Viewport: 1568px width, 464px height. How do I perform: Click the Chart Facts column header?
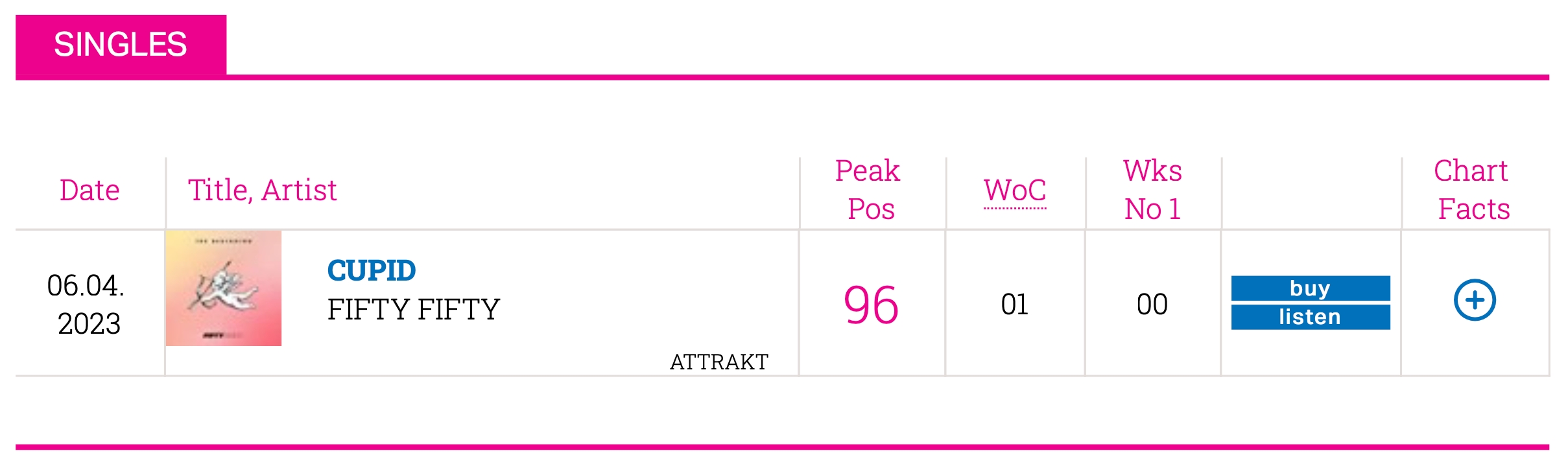pos(1473,190)
